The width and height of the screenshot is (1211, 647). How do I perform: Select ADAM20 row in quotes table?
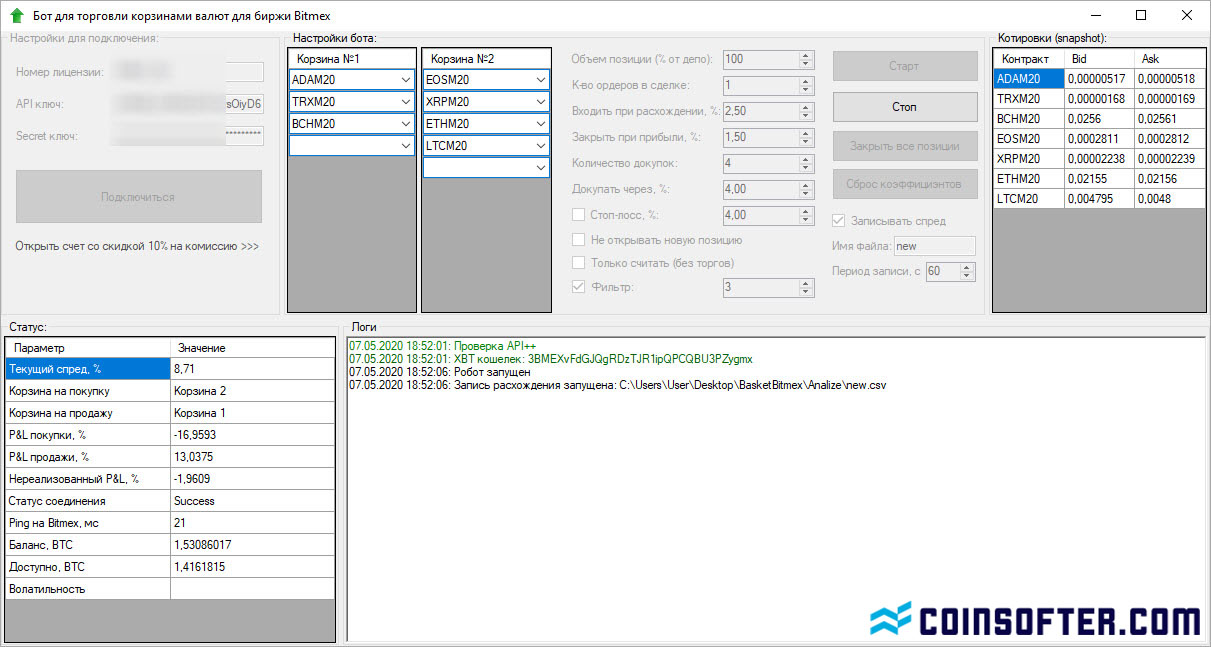1097,79
